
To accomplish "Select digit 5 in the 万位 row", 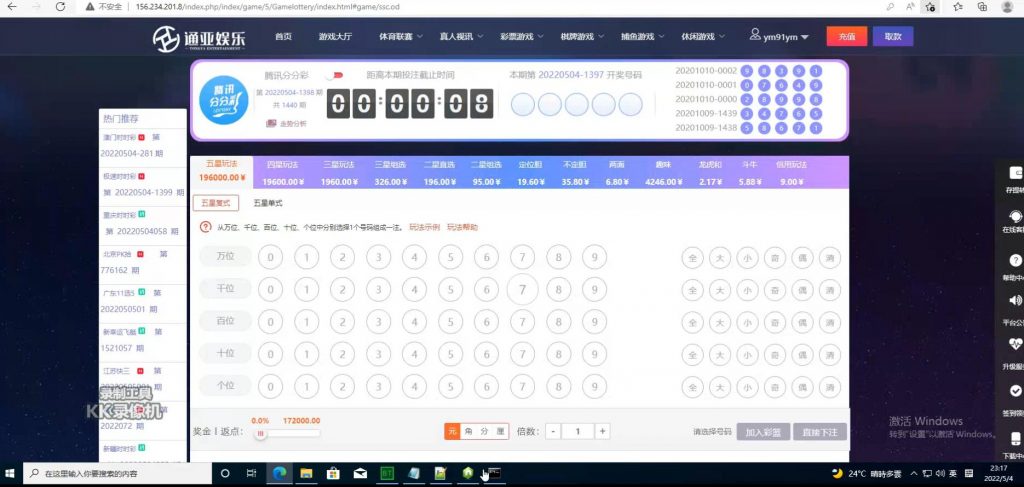I will click(450, 257).
